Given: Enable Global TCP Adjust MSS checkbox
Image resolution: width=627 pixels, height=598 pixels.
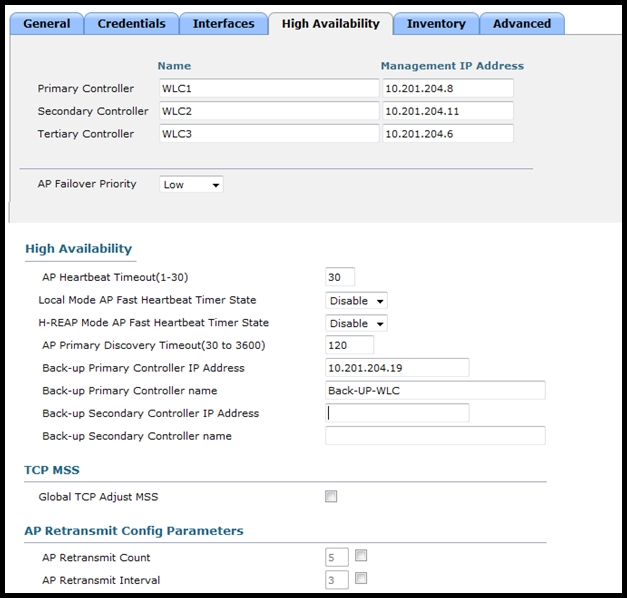Looking at the screenshot, I should [331, 496].
